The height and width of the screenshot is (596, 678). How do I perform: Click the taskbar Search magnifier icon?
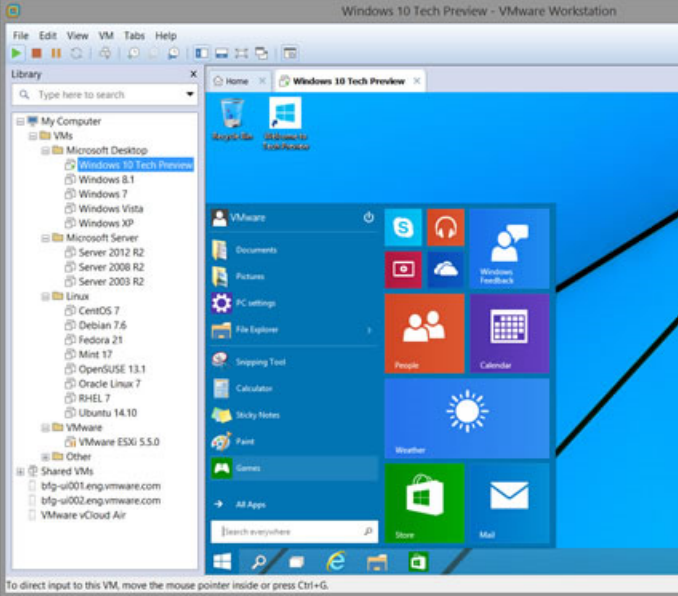coord(259,562)
